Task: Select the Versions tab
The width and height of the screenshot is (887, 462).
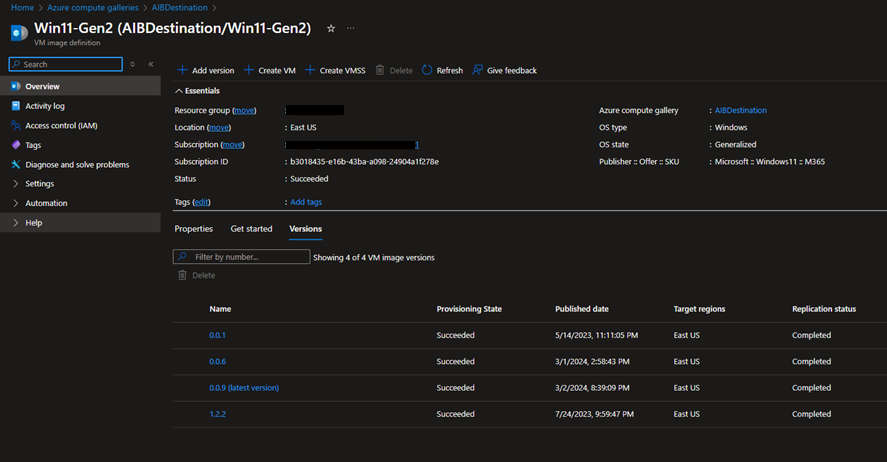Action: point(305,229)
